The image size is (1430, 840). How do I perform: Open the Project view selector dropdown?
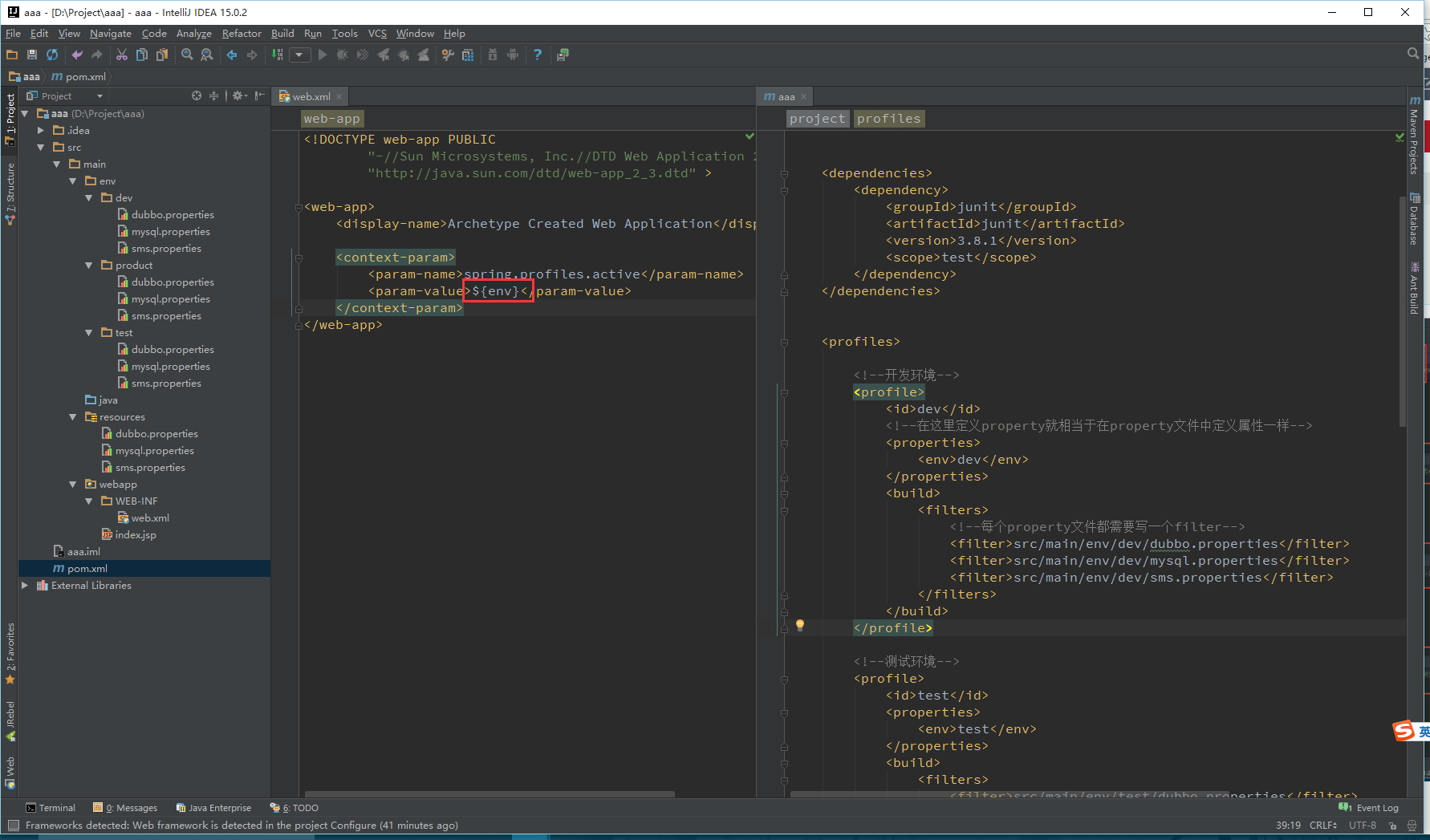pyautogui.click(x=65, y=95)
